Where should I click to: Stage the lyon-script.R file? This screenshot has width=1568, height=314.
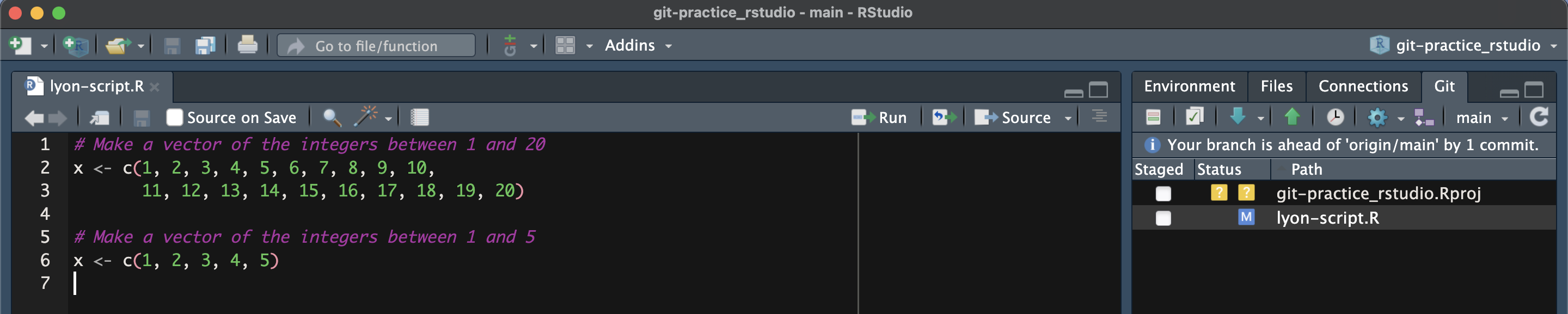point(1163,218)
